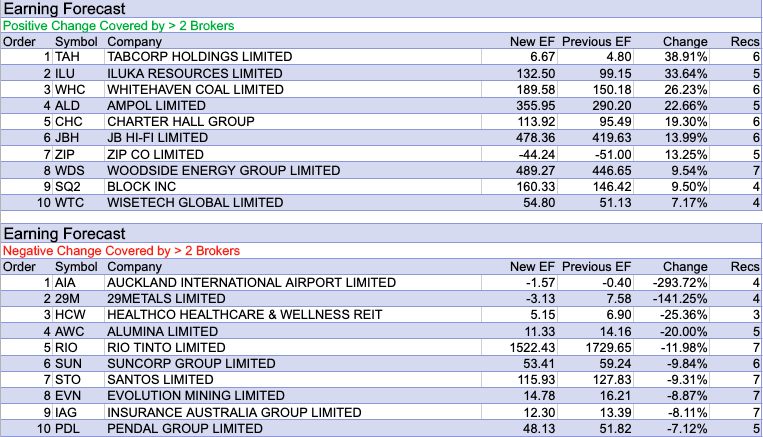763x437 pixels.
Task: Select the ALD symbol cell
Action: pos(67,106)
